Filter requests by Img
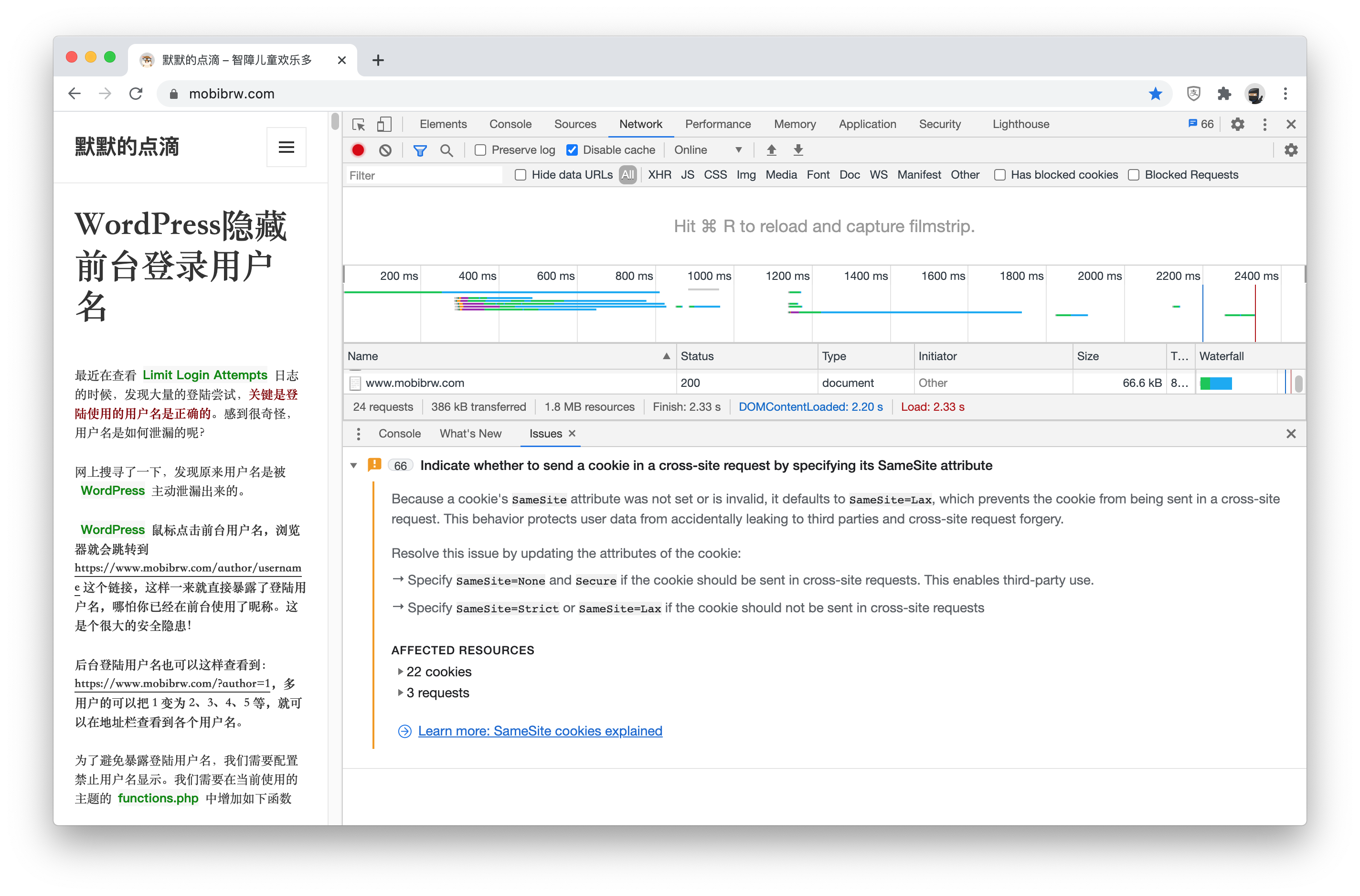 pos(746,175)
